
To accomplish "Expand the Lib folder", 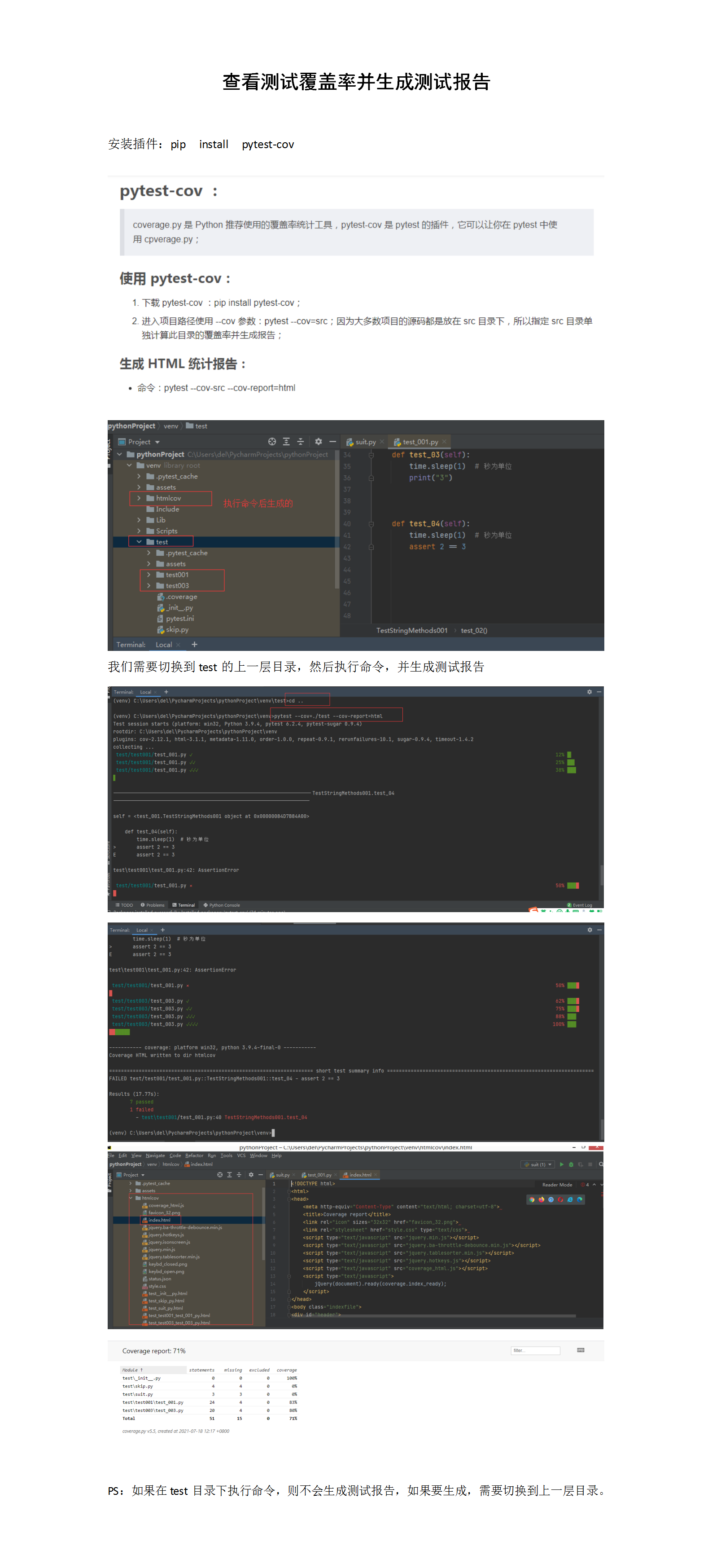I will click(x=139, y=520).
